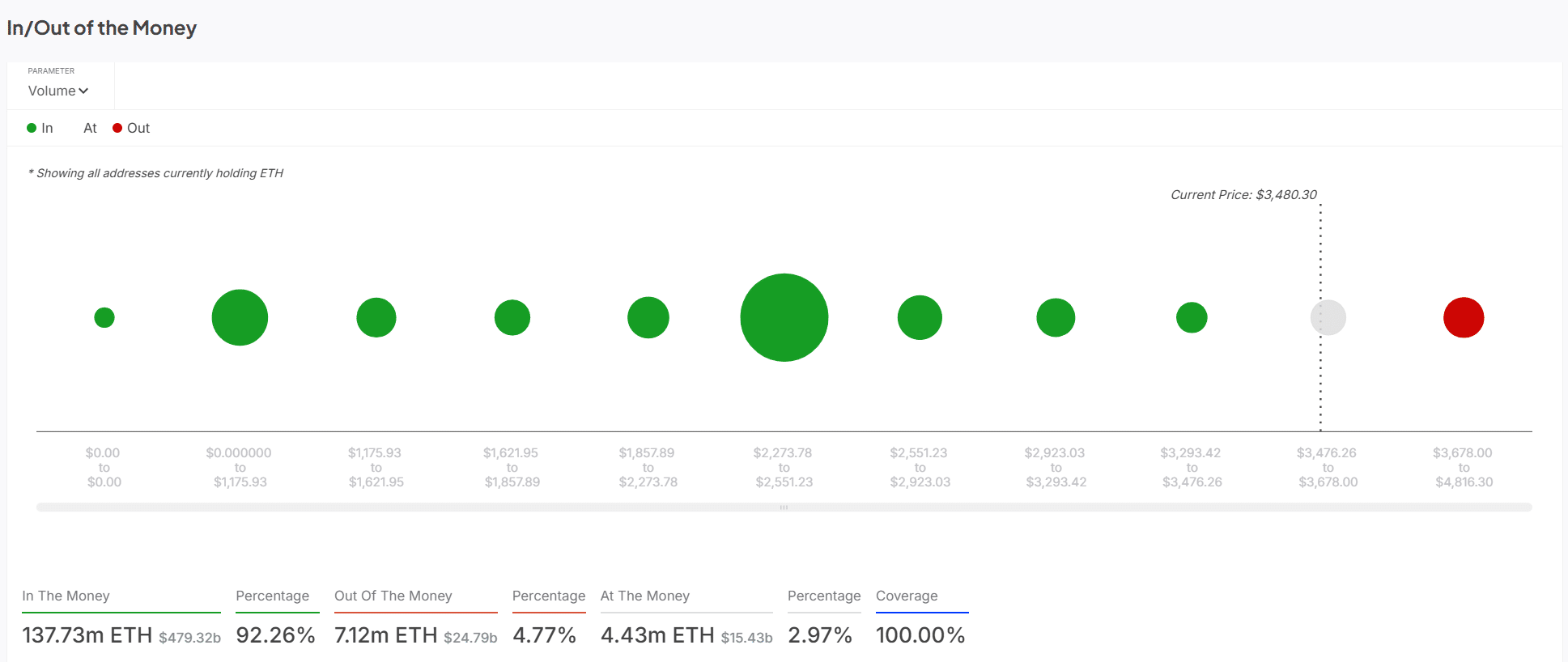Image resolution: width=1568 pixels, height=662 pixels.
Task: Click the red Out-of-money bubble
Action: click(1463, 317)
